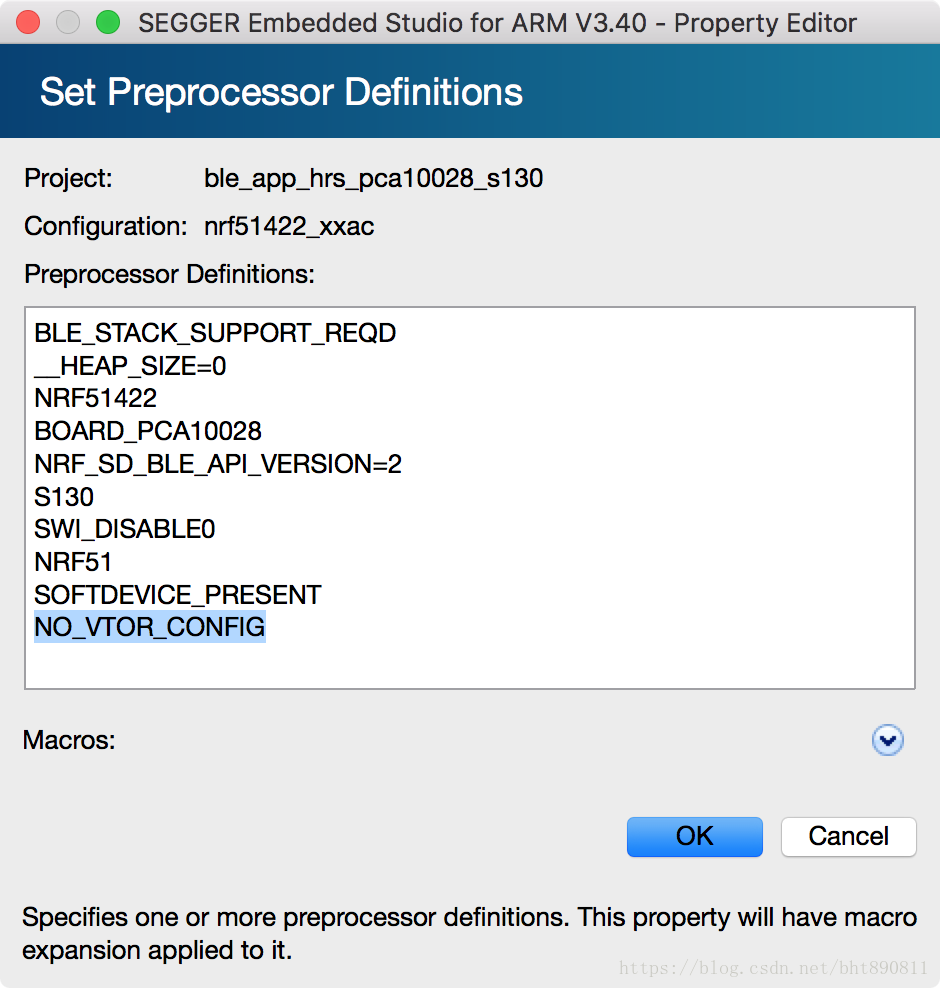Screen dimensions: 940x988
Task: Click the Macros label
Action: coord(69,740)
